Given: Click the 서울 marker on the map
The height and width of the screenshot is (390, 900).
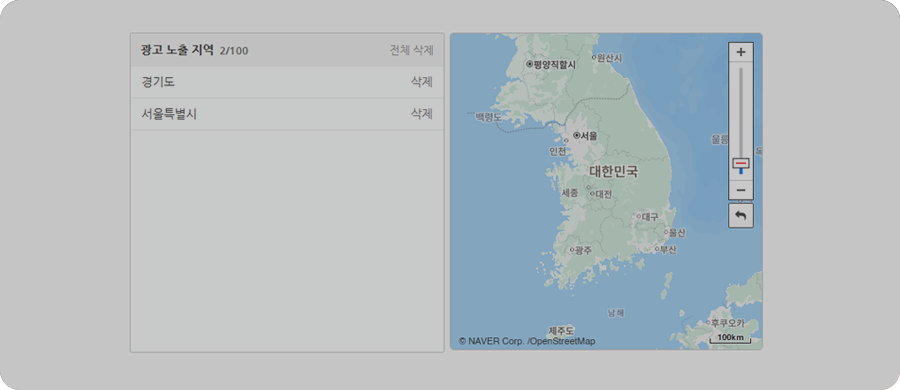Looking at the screenshot, I should [x=576, y=136].
